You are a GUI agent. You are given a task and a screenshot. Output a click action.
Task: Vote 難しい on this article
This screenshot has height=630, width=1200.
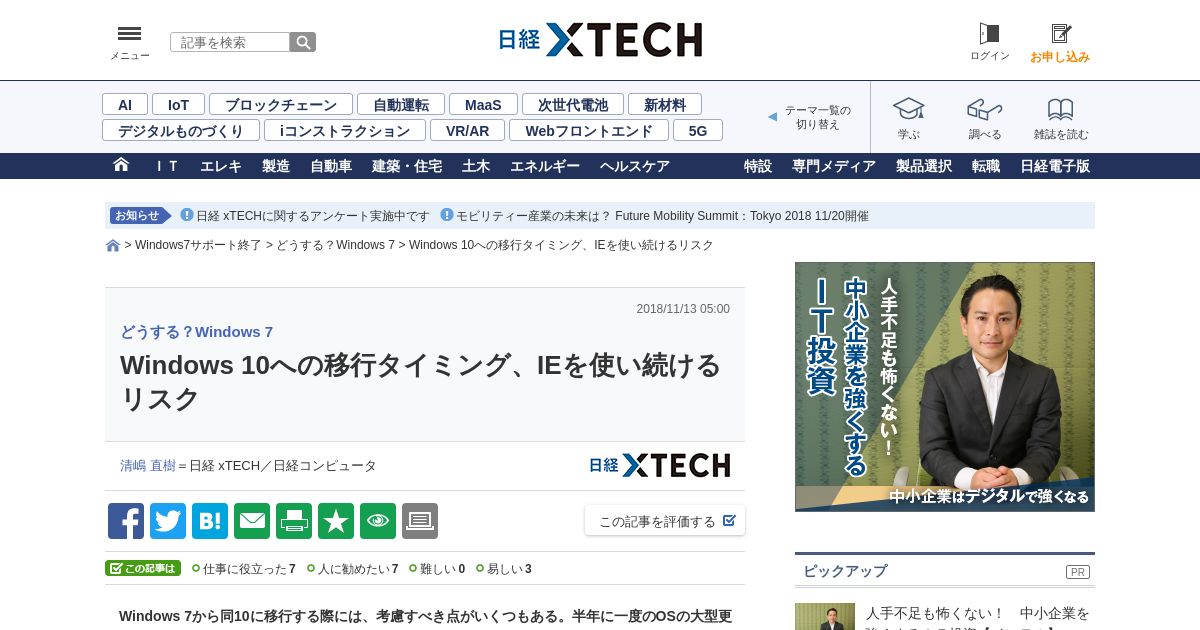click(x=437, y=569)
